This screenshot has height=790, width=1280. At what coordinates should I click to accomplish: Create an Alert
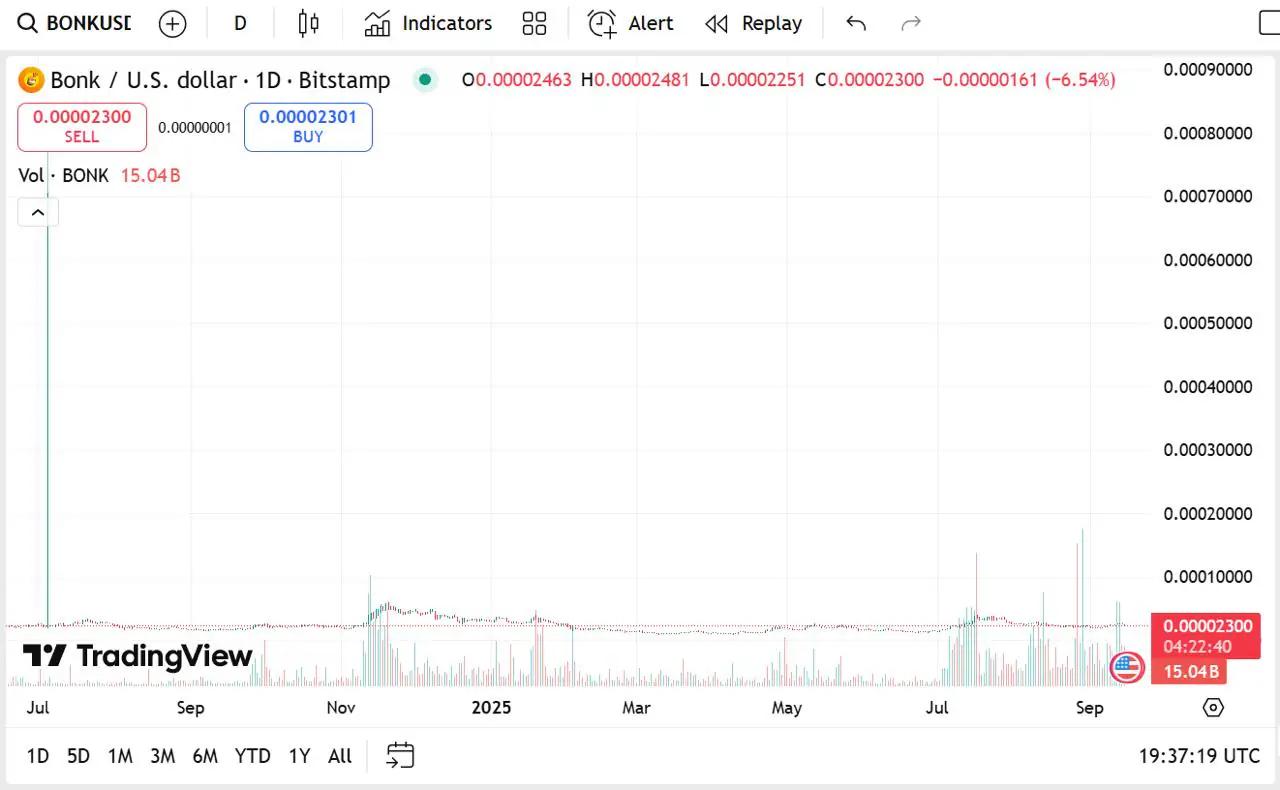630,24
